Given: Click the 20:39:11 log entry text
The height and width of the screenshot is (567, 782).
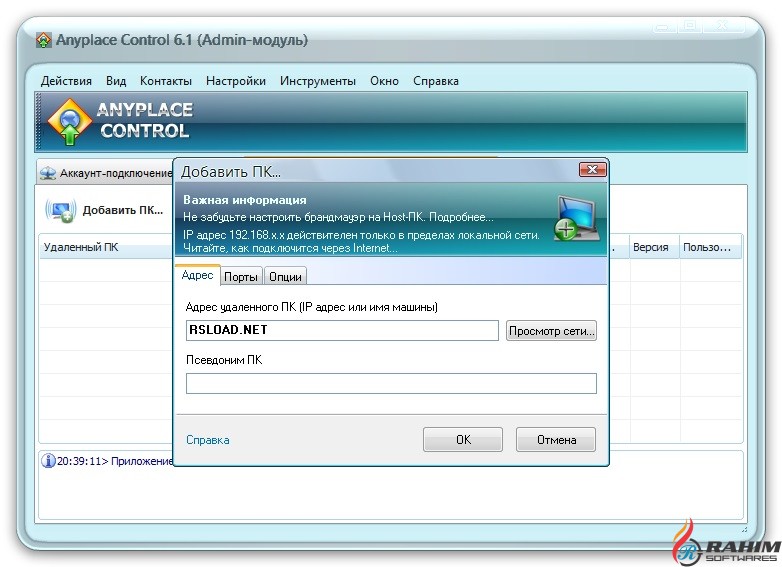Looking at the screenshot, I should pos(115,461).
